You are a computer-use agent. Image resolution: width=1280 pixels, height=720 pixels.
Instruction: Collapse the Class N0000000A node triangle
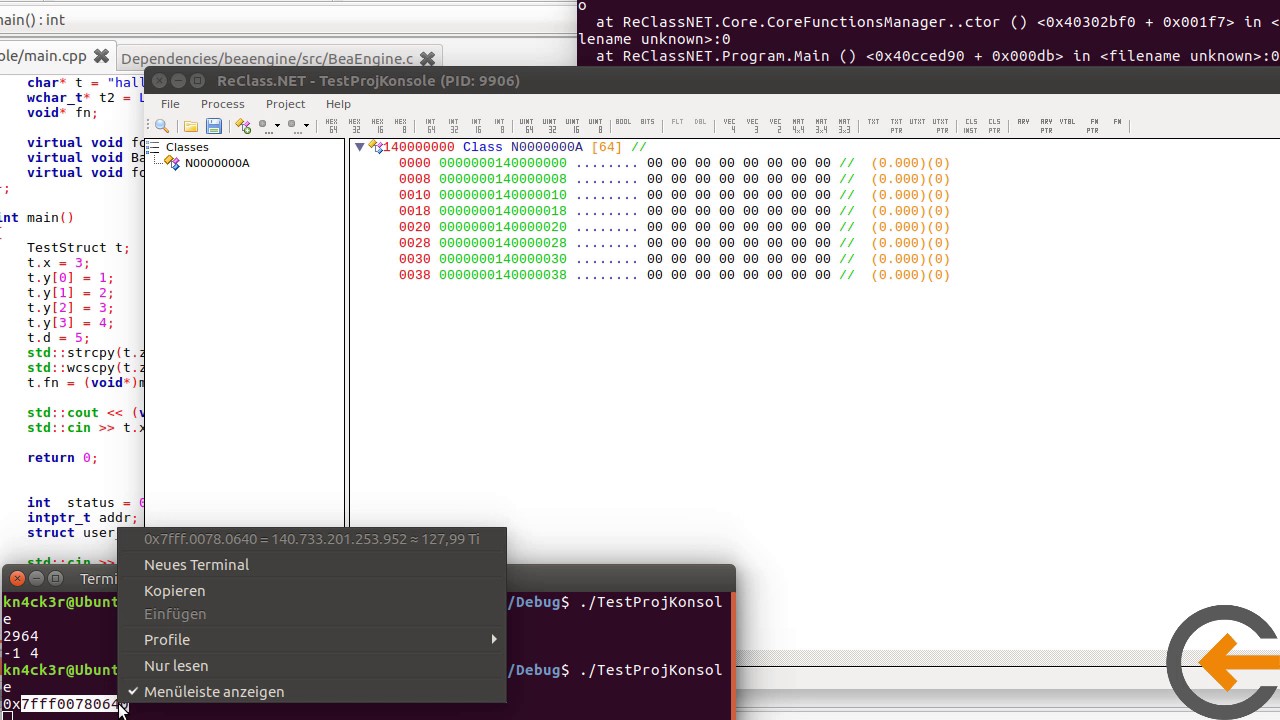pos(360,147)
